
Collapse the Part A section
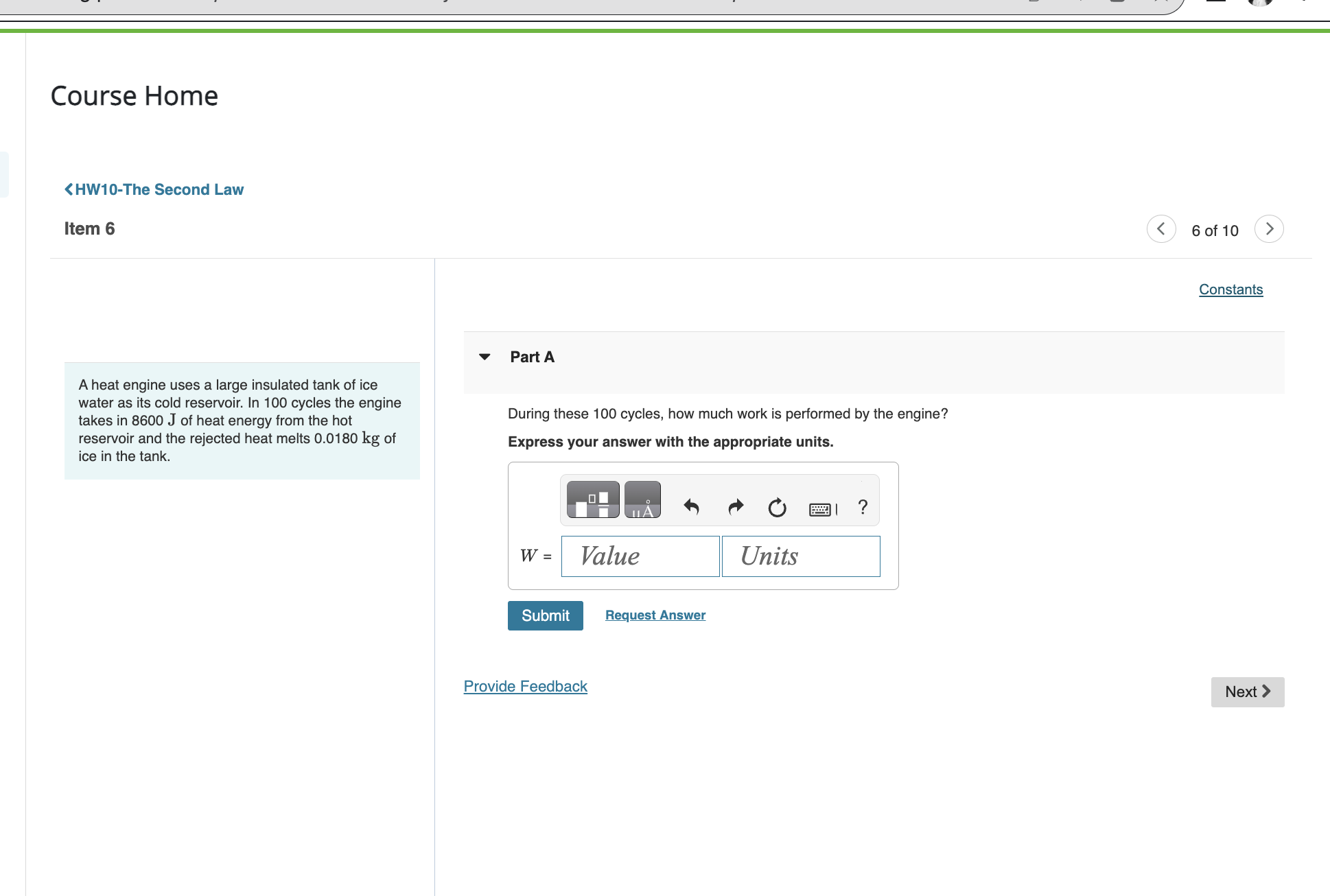pyautogui.click(x=485, y=357)
